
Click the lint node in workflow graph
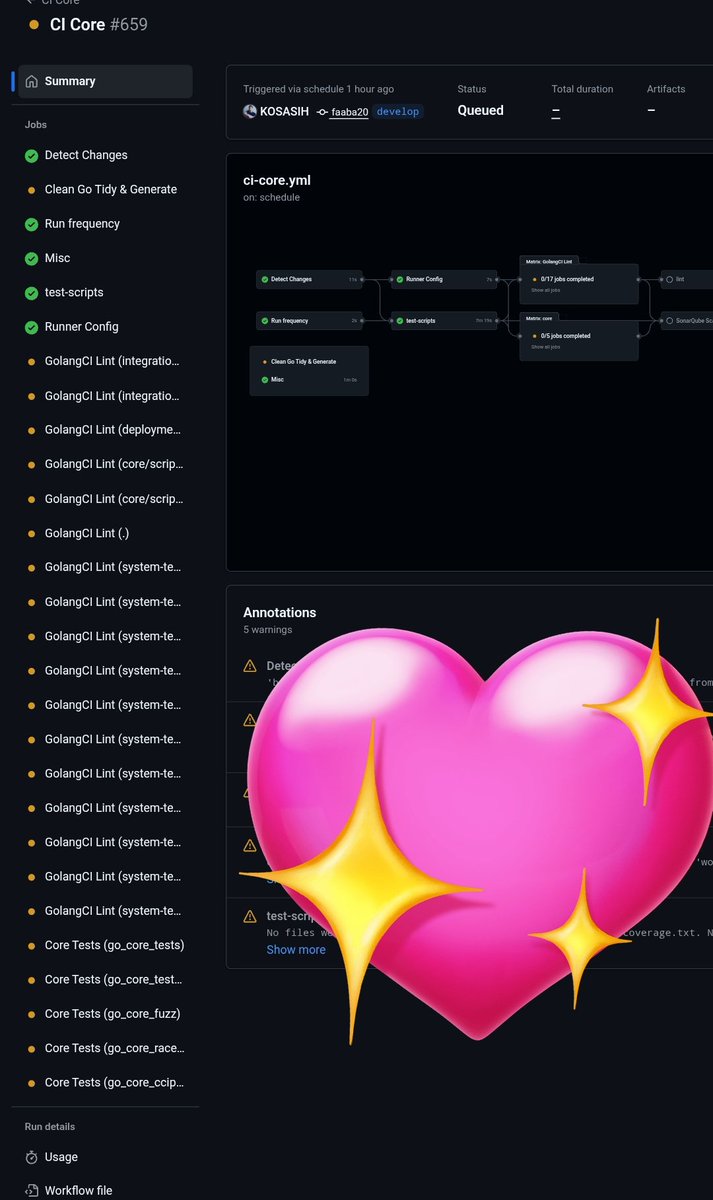pyautogui.click(x=688, y=279)
